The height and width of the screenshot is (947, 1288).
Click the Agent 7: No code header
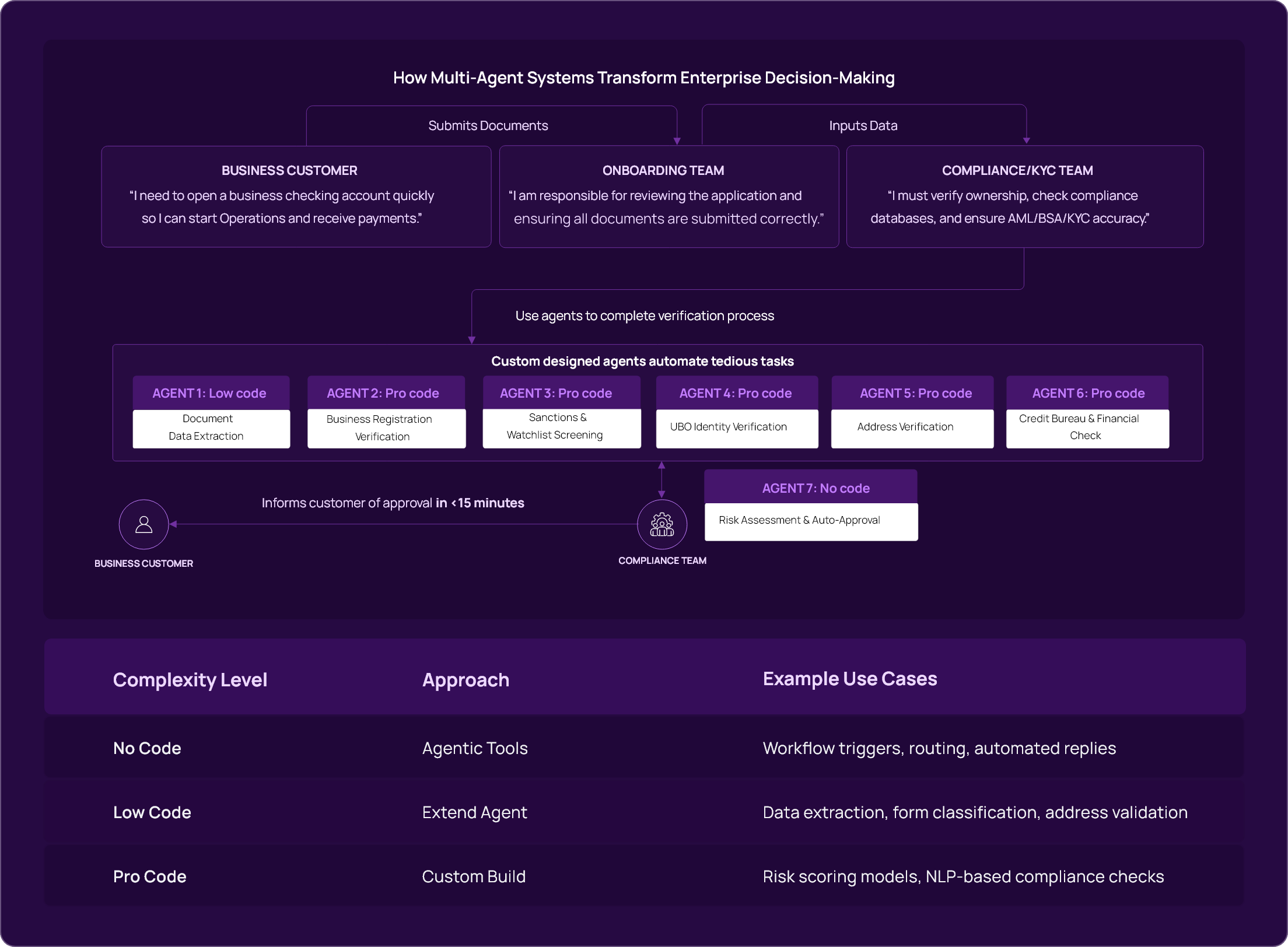[x=815, y=488]
